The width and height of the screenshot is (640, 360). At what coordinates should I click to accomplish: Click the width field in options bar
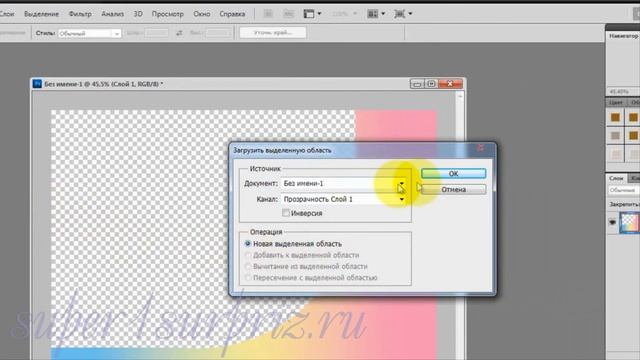(x=157, y=33)
